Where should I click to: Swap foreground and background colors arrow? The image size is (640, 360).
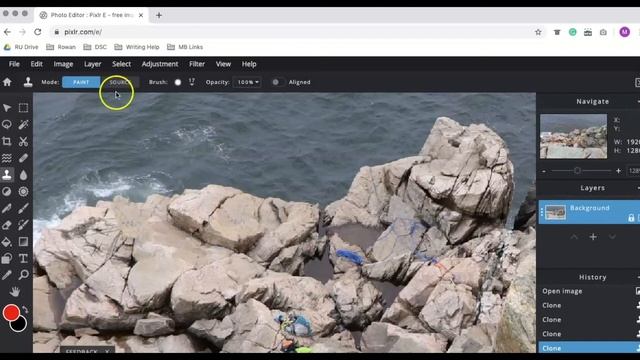coord(25,309)
